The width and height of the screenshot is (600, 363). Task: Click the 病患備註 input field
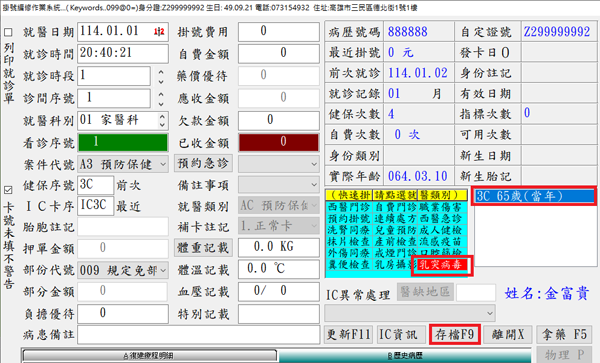click(199, 335)
